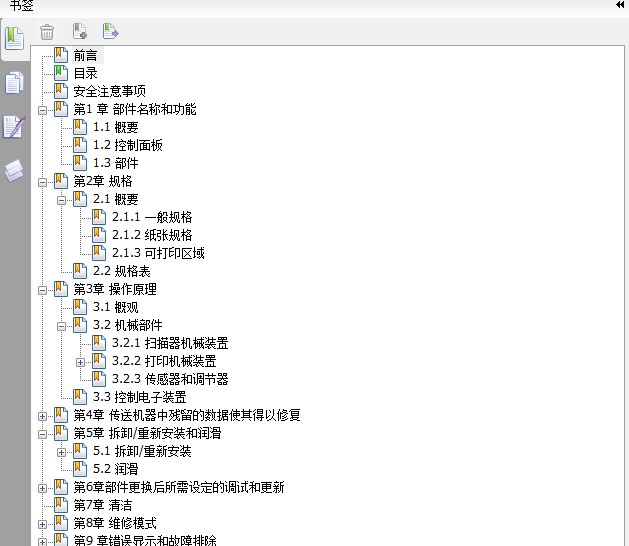The image size is (629, 546).
Task: Click the bookmark icon with purple arrow
Action: pyautogui.click(x=110, y=31)
